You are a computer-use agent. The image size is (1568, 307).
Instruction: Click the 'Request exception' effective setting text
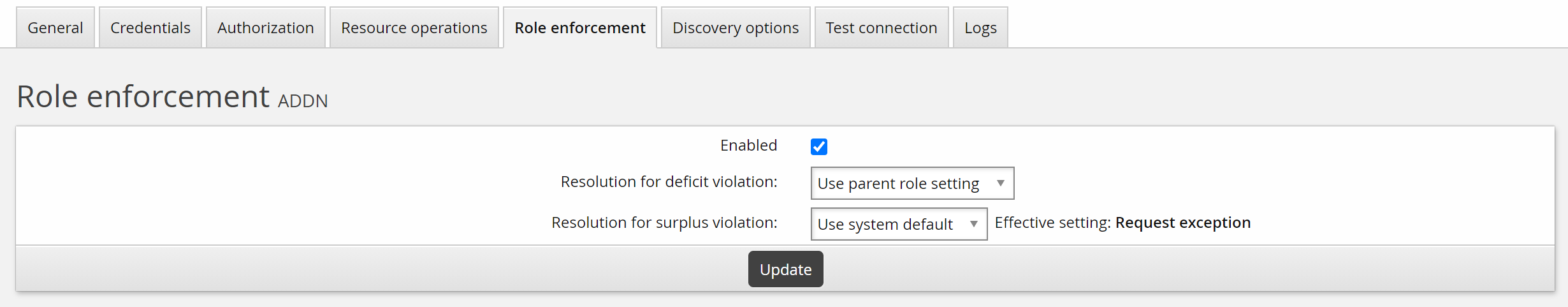pyautogui.click(x=1183, y=223)
